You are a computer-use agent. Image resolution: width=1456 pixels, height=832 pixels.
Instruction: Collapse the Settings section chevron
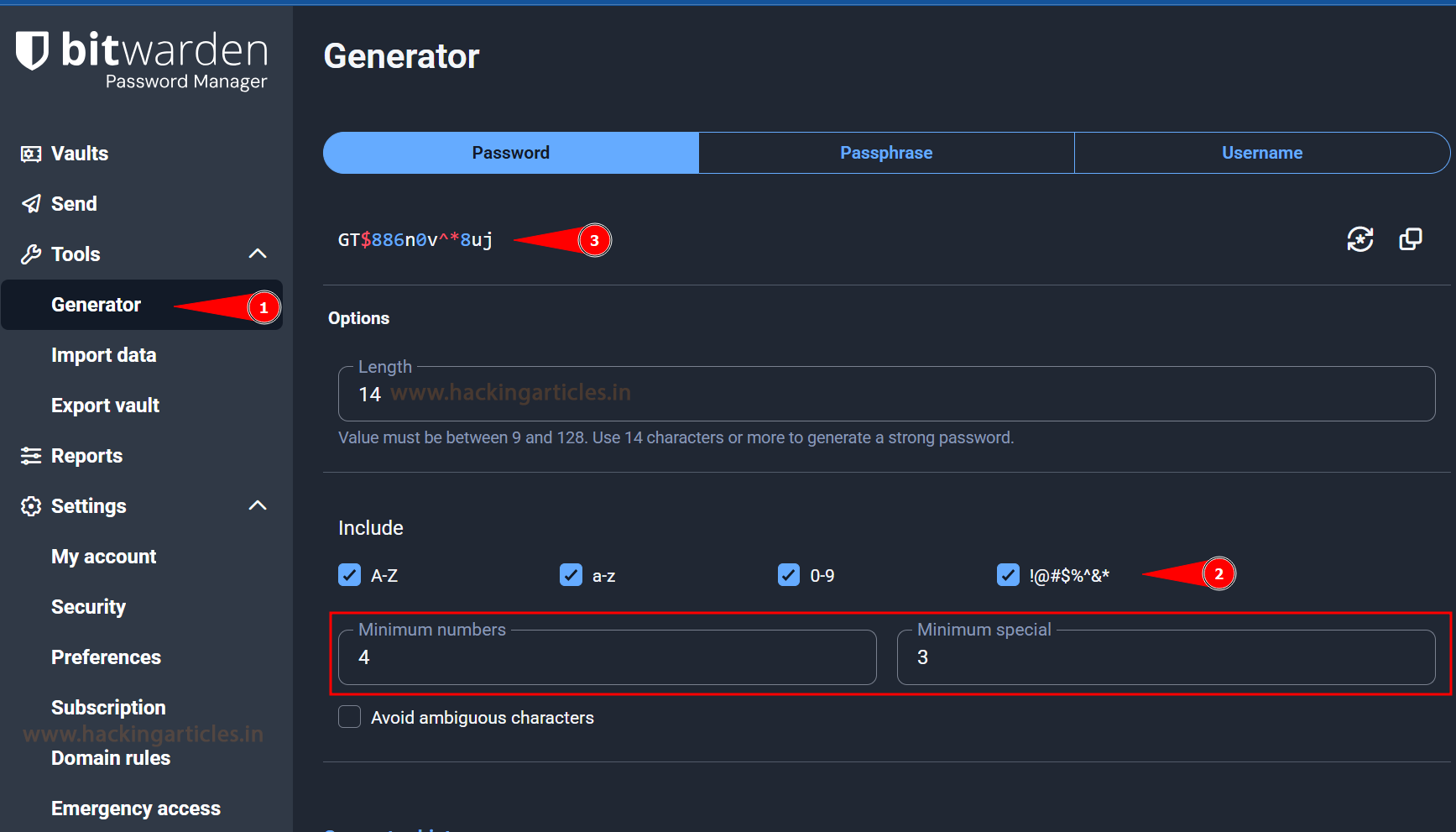coord(258,505)
